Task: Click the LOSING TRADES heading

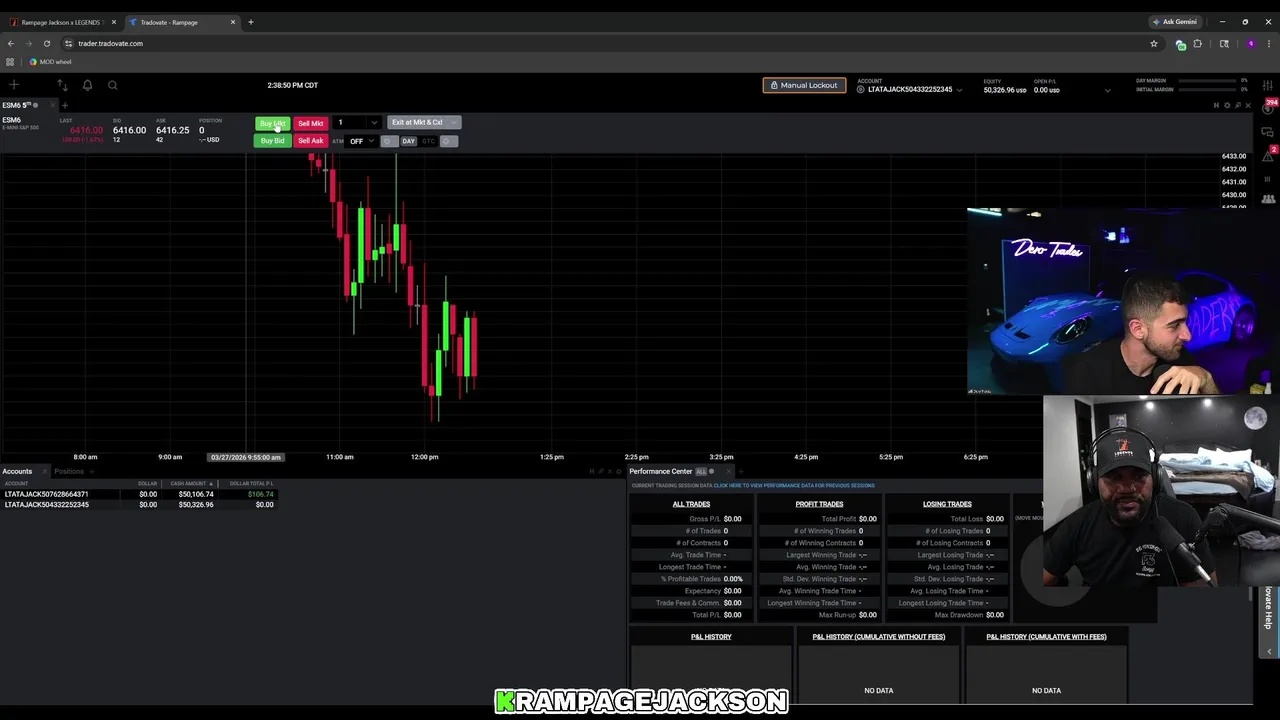Action: tap(947, 504)
